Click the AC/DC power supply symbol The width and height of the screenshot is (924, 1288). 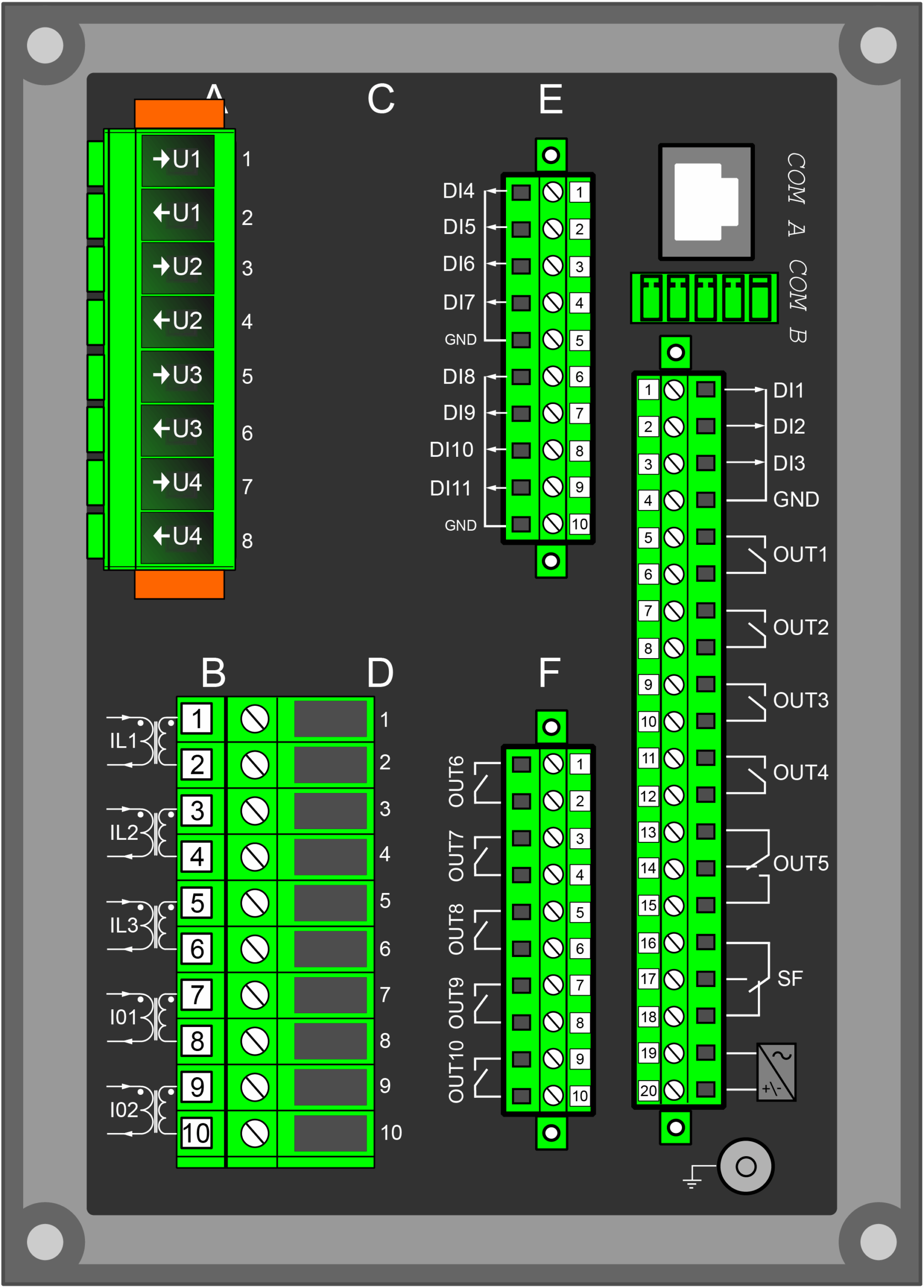click(776, 1072)
